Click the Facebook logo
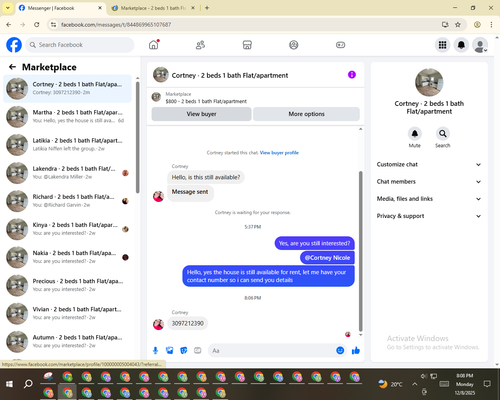Screen dimensions: 500x400 pos(14,45)
